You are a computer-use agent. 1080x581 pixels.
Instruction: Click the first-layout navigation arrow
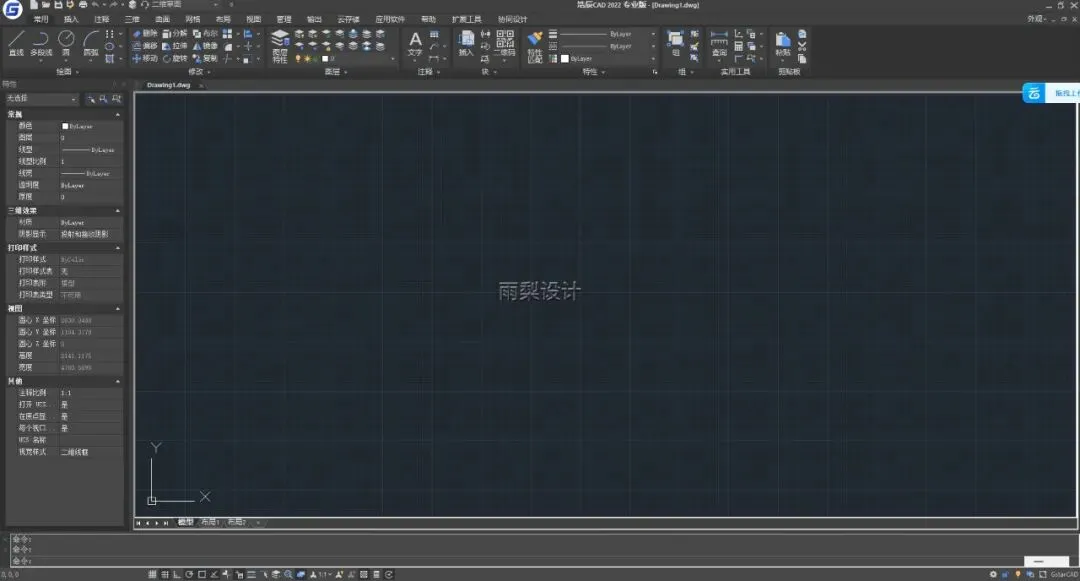138,523
